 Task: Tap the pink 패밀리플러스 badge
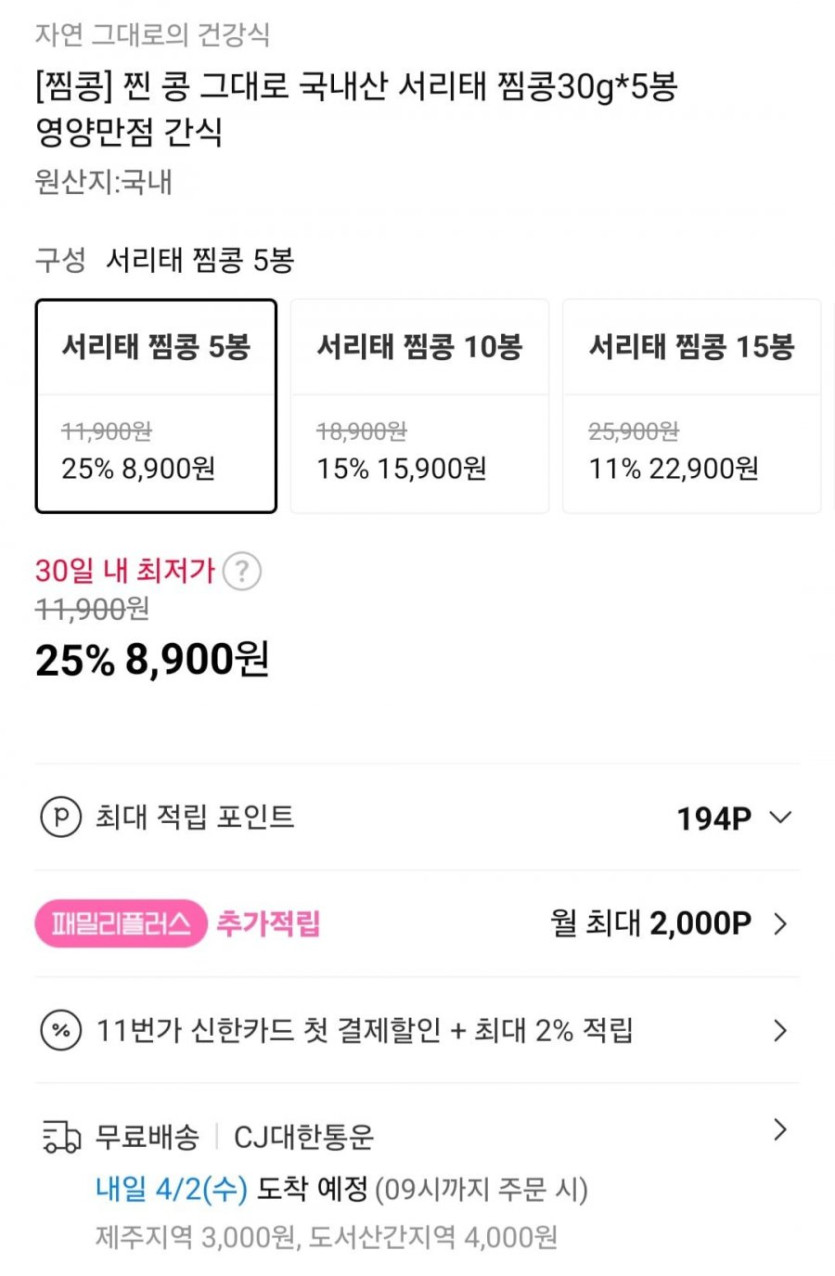coord(121,924)
